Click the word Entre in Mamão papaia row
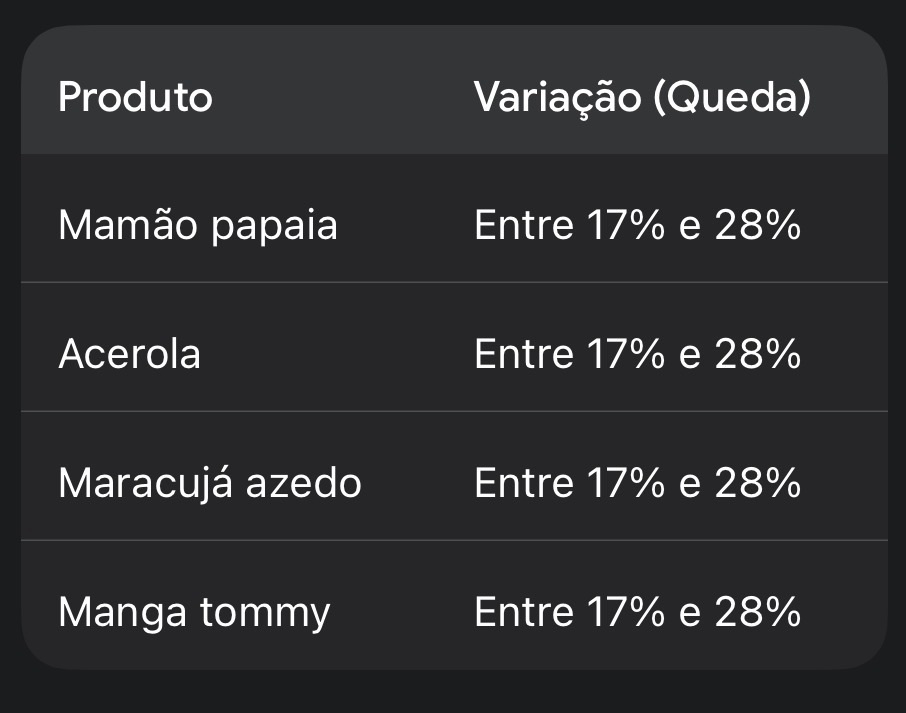This screenshot has width=906, height=713. pyautogui.click(x=524, y=226)
